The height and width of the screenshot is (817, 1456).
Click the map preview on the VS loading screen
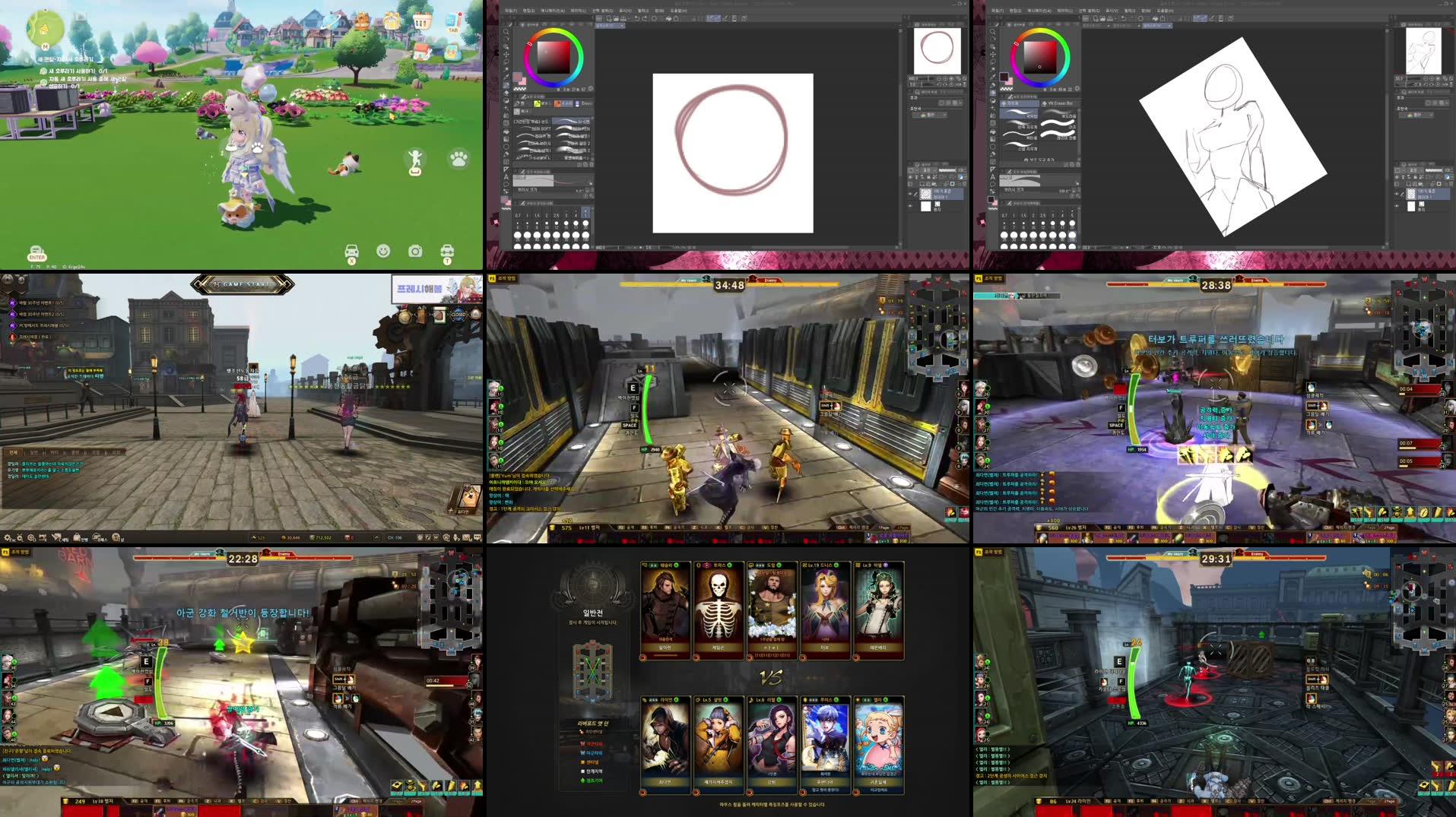coord(592,671)
